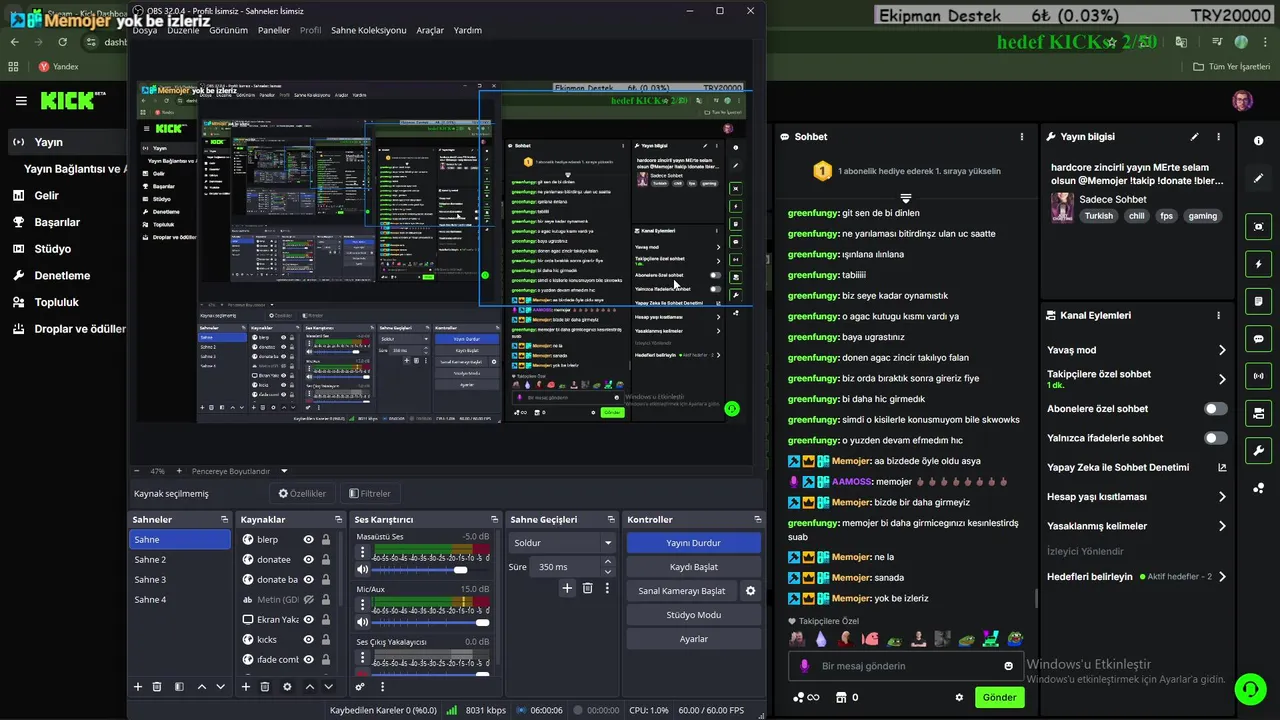1280x720 pixels.
Task: Click wrench icon in right rail
Action: pos(1259,451)
